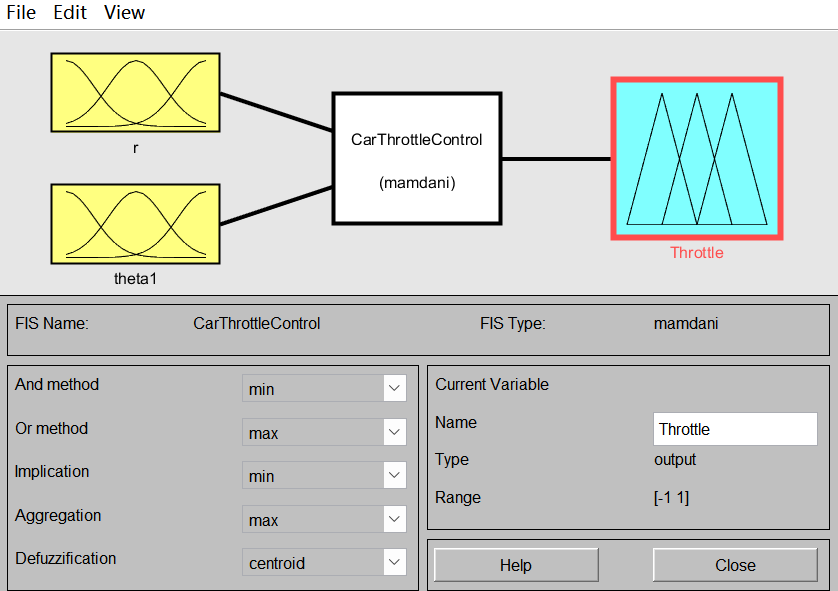Click the Range value [-1 1]
The width and height of the screenshot is (838, 591).
tap(671, 497)
